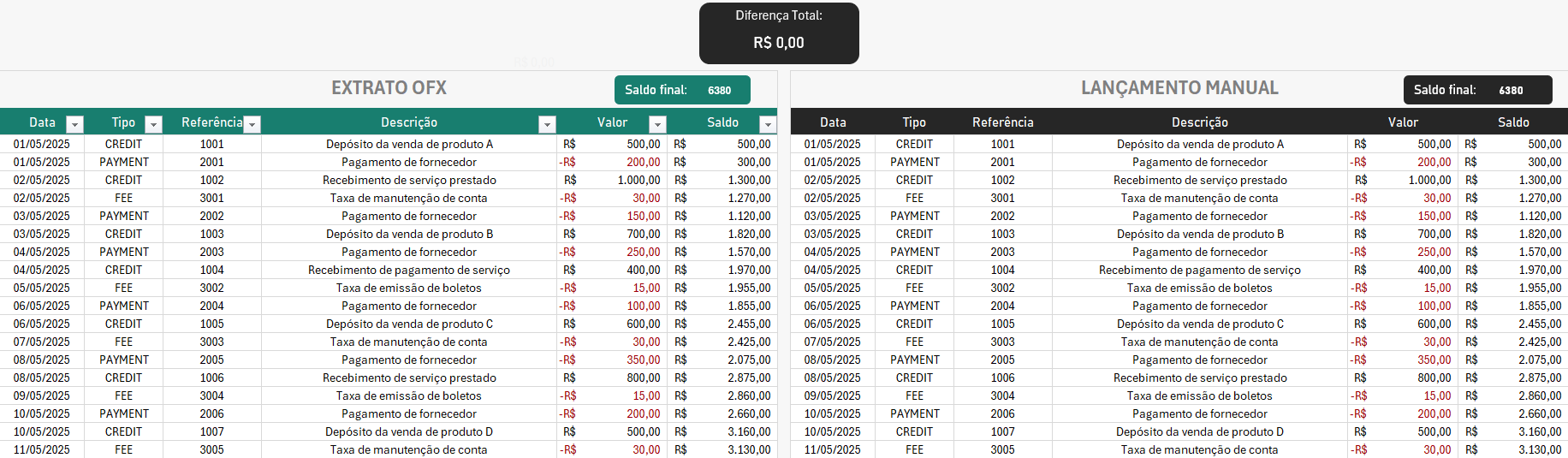Click 'Taxa de emissão de boletos' on 05/05/2025 in Extrato OFX
Viewport: 1568px width, 458px height.
[x=408, y=288]
